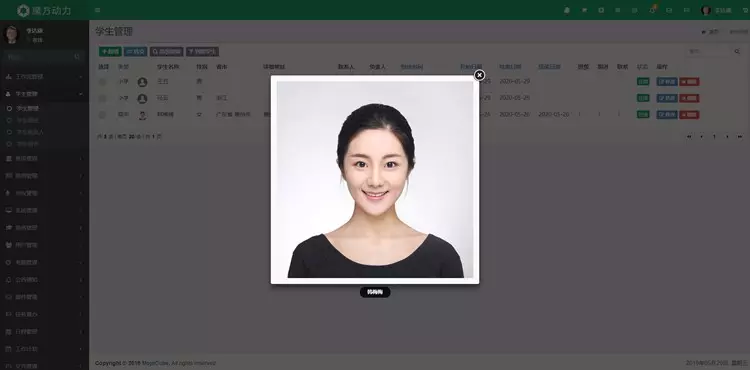The height and width of the screenshot is (370, 750).
Task: Click green status badge in first row
Action: [x=643, y=82]
